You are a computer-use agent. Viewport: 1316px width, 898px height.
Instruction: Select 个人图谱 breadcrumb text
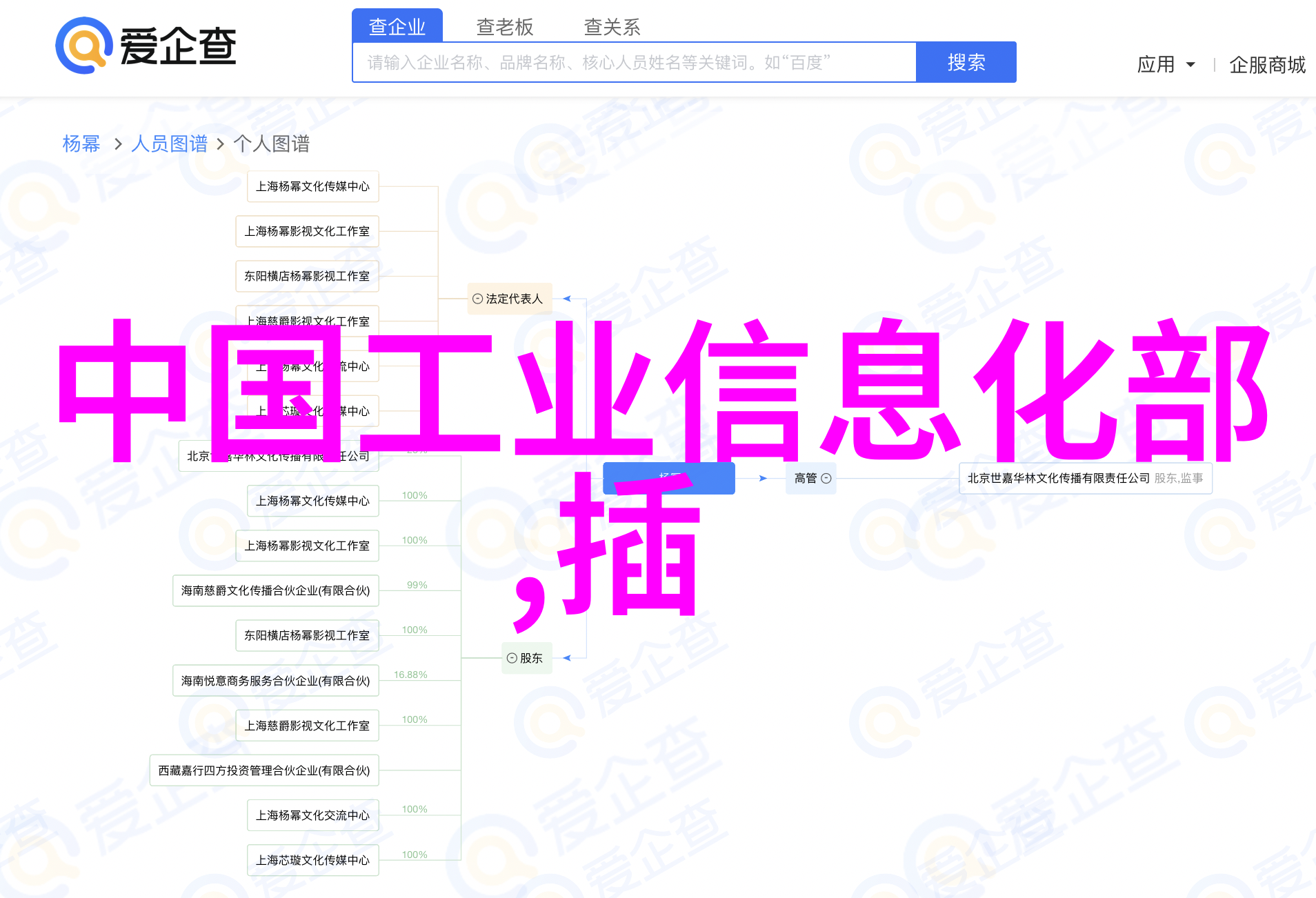tap(272, 143)
